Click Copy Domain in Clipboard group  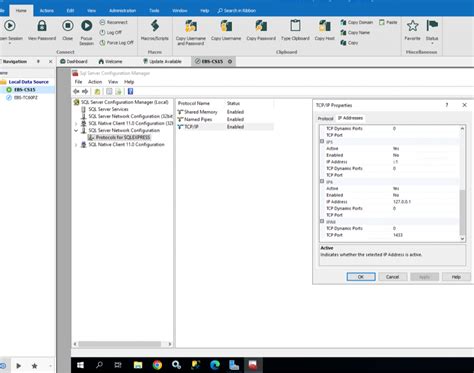click(x=356, y=22)
